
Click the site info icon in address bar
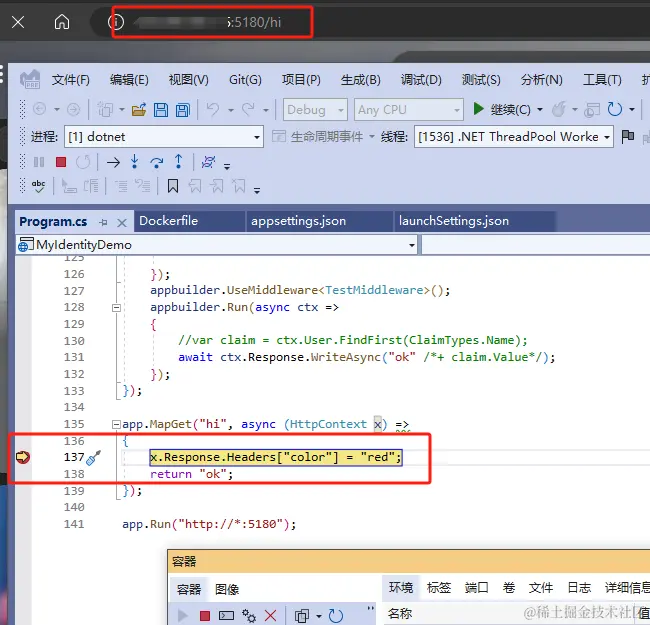116,22
